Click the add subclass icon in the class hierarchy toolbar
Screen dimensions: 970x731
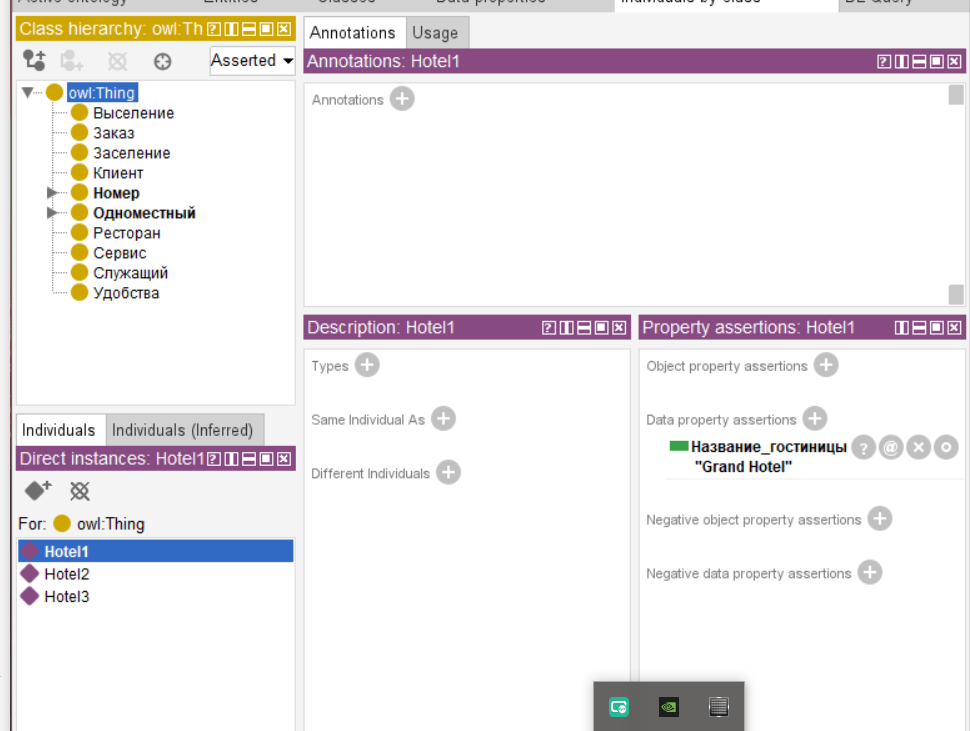pos(34,61)
